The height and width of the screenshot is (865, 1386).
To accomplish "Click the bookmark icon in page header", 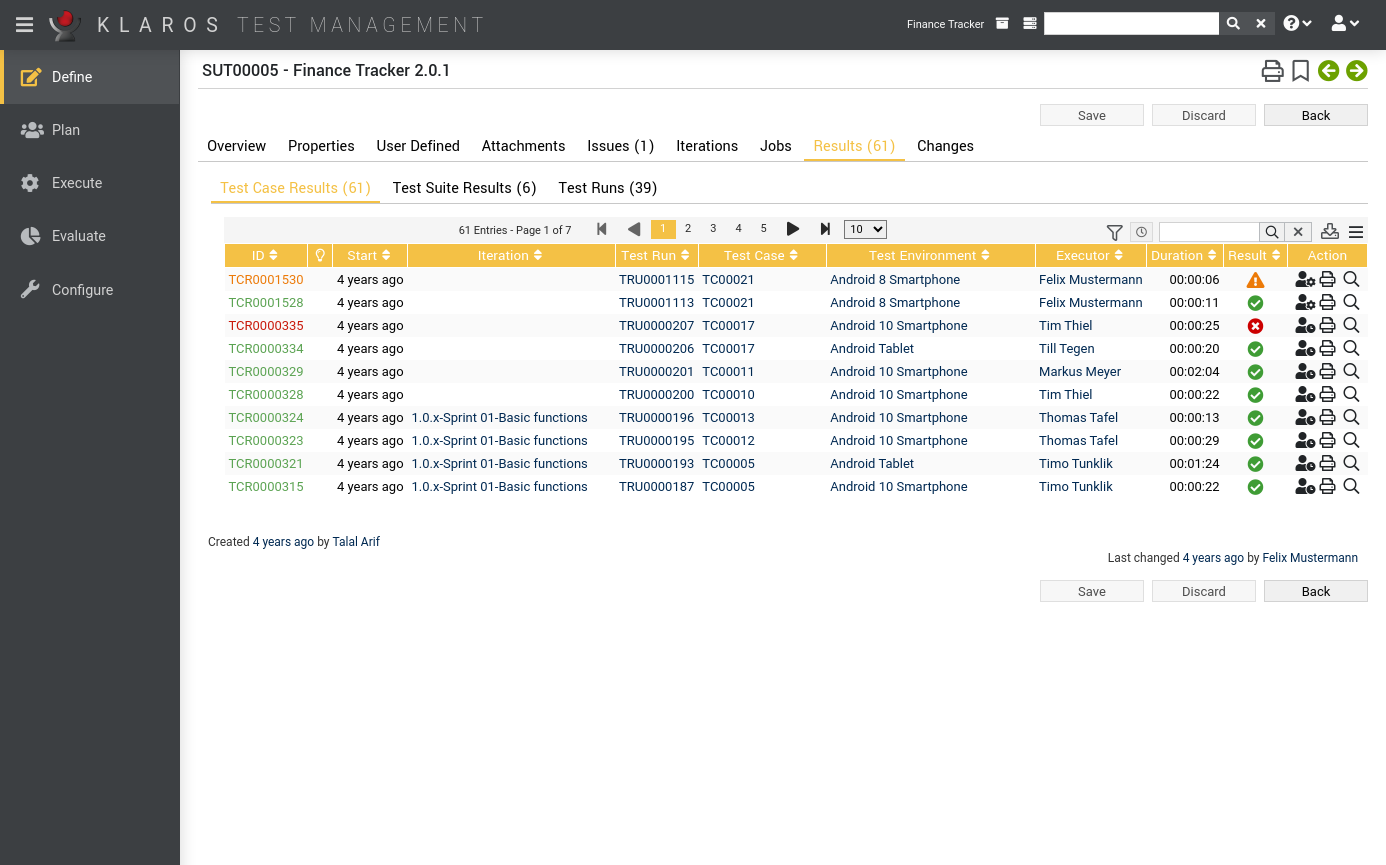I will (1300, 71).
